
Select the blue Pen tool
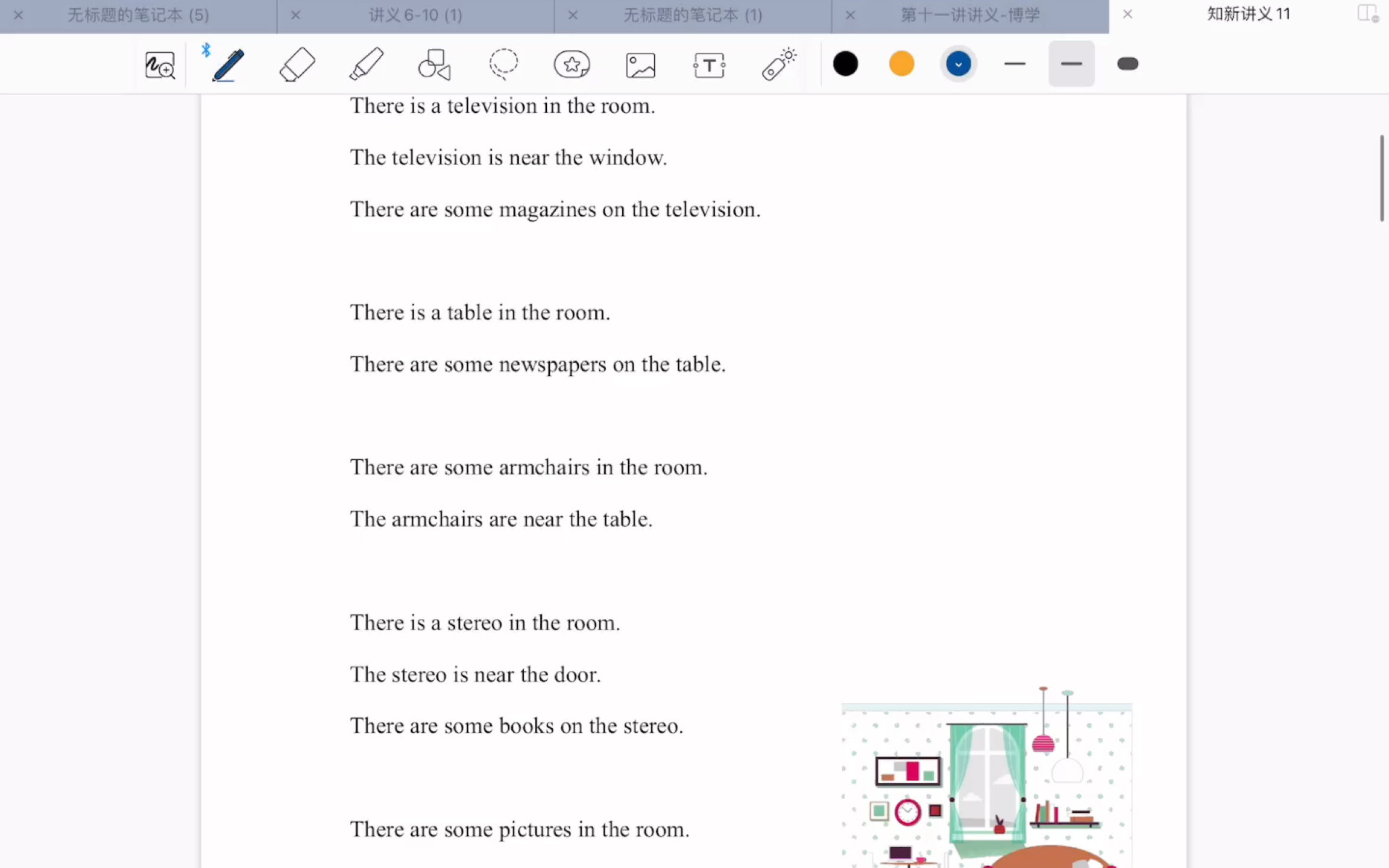(228, 64)
